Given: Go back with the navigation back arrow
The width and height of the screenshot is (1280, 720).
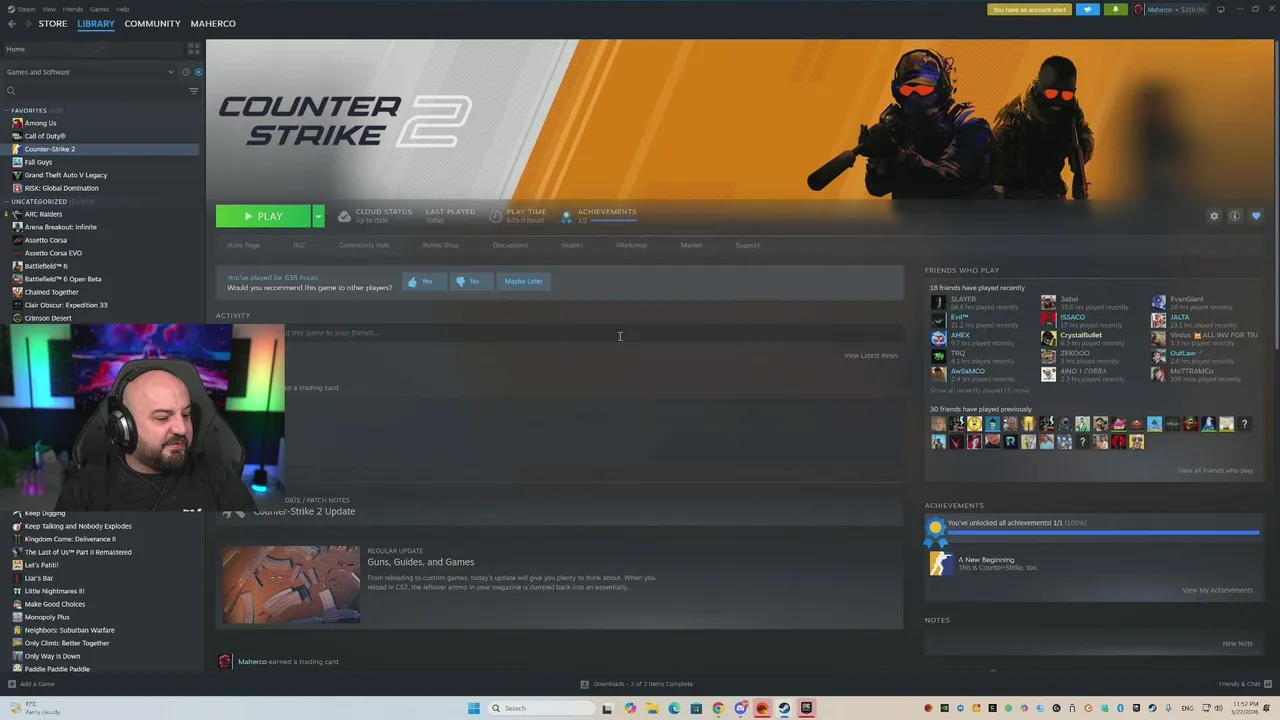Looking at the screenshot, I should click(12, 24).
